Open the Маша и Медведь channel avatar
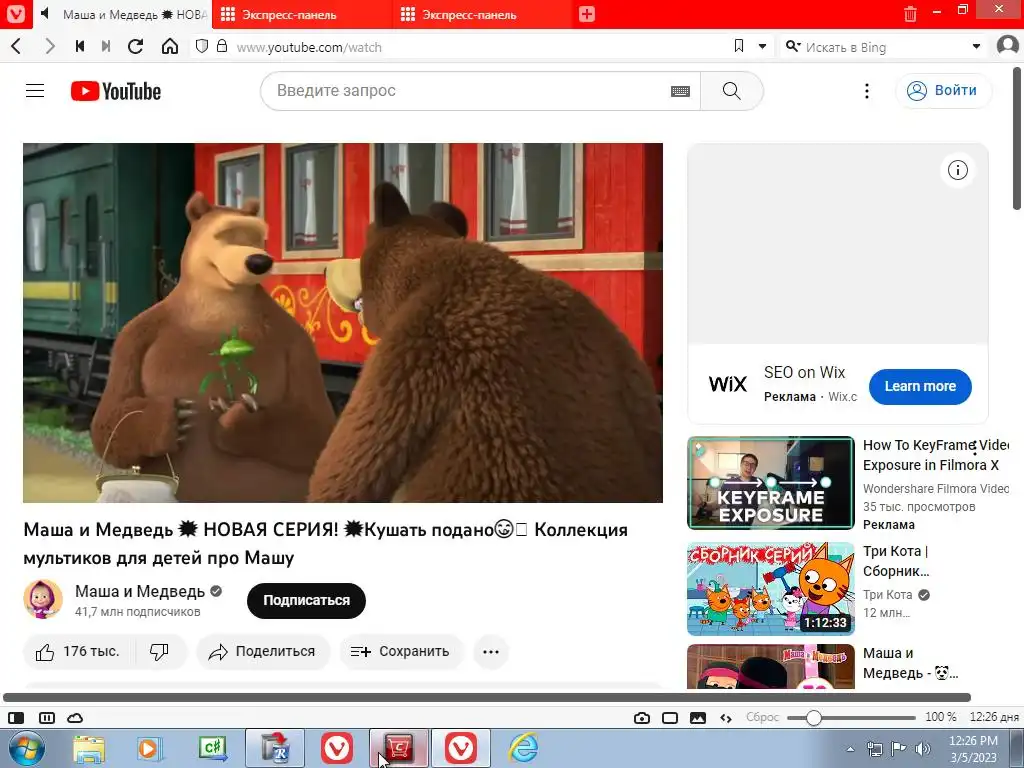This screenshot has height=768, width=1024. coord(43,599)
